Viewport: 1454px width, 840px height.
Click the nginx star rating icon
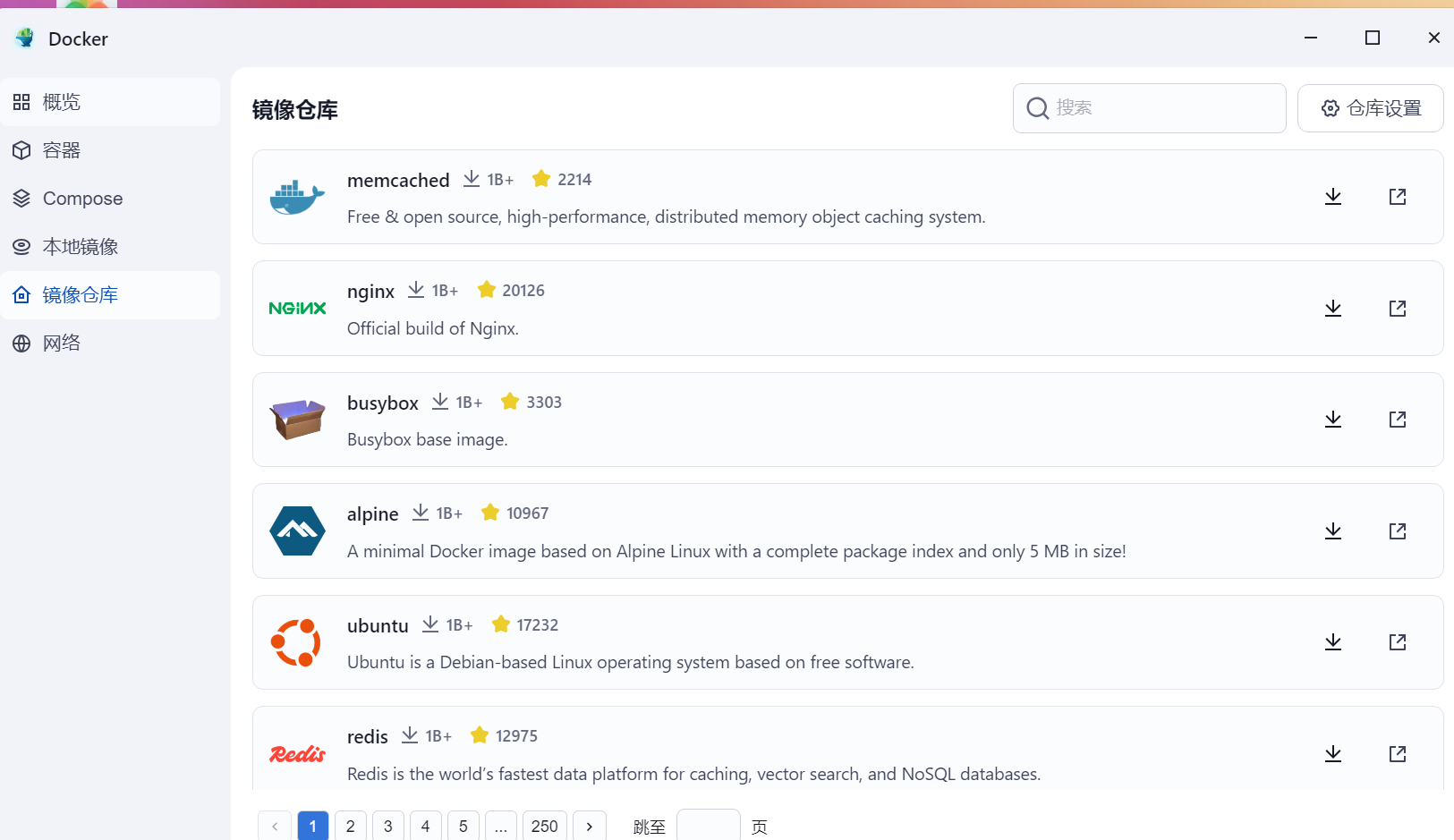tap(486, 290)
